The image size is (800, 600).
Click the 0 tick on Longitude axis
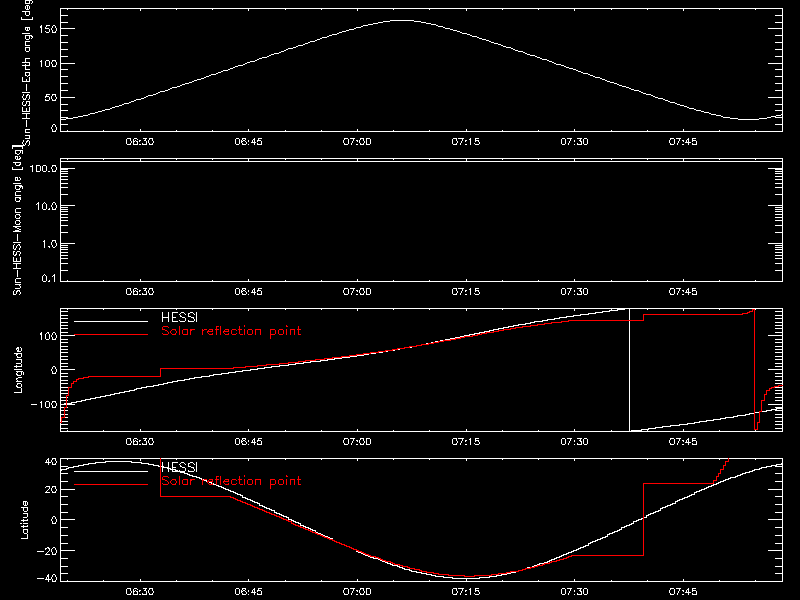click(x=55, y=370)
